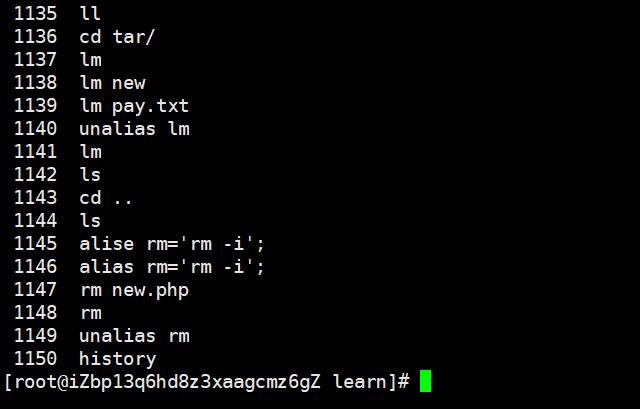Click the misspelled 'alise' command on line 1145
This screenshot has height=409, width=640.
tap(107, 244)
